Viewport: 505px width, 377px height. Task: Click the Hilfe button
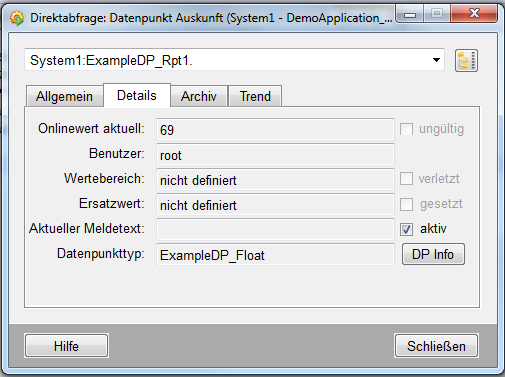click(66, 346)
